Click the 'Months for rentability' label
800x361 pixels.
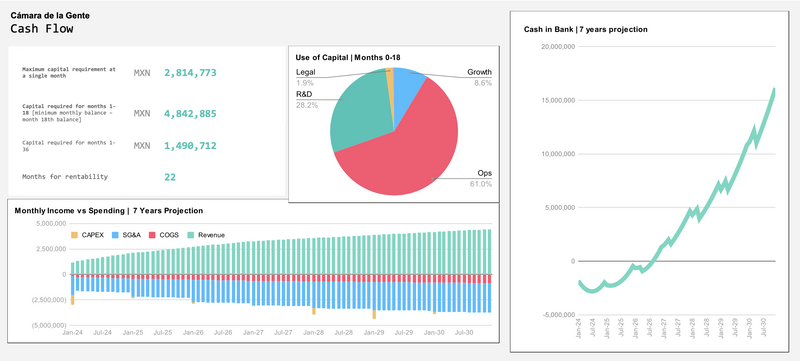click(65, 177)
